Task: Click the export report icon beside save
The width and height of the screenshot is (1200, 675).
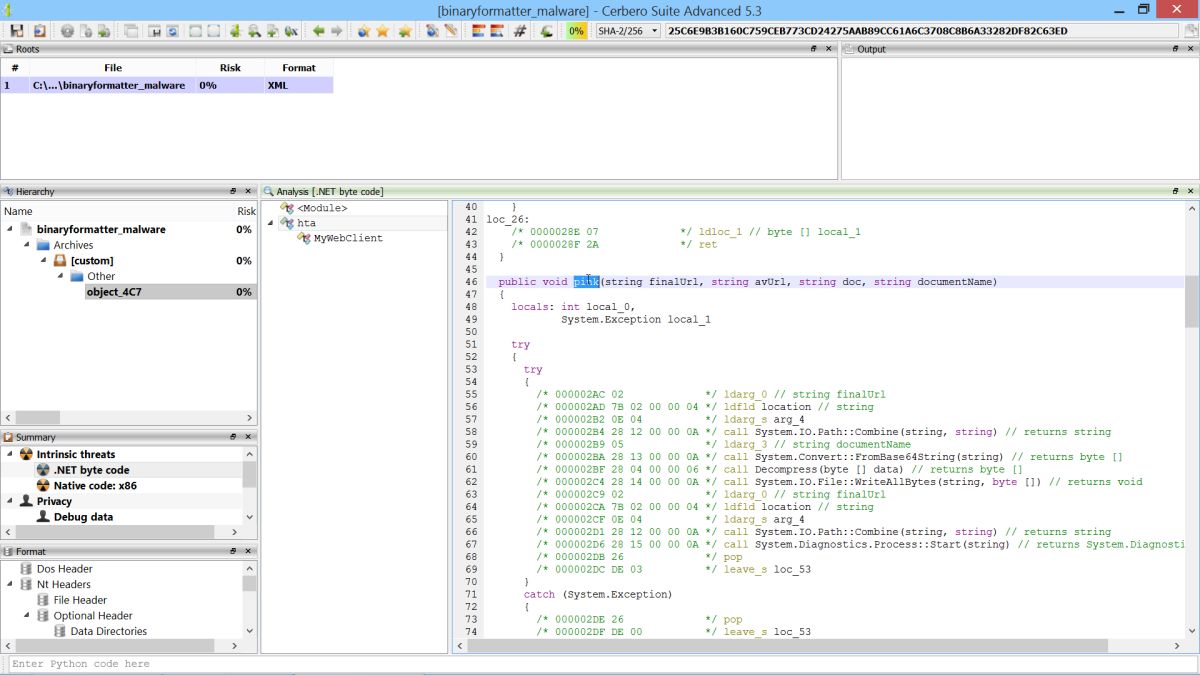Action: click(x=39, y=31)
